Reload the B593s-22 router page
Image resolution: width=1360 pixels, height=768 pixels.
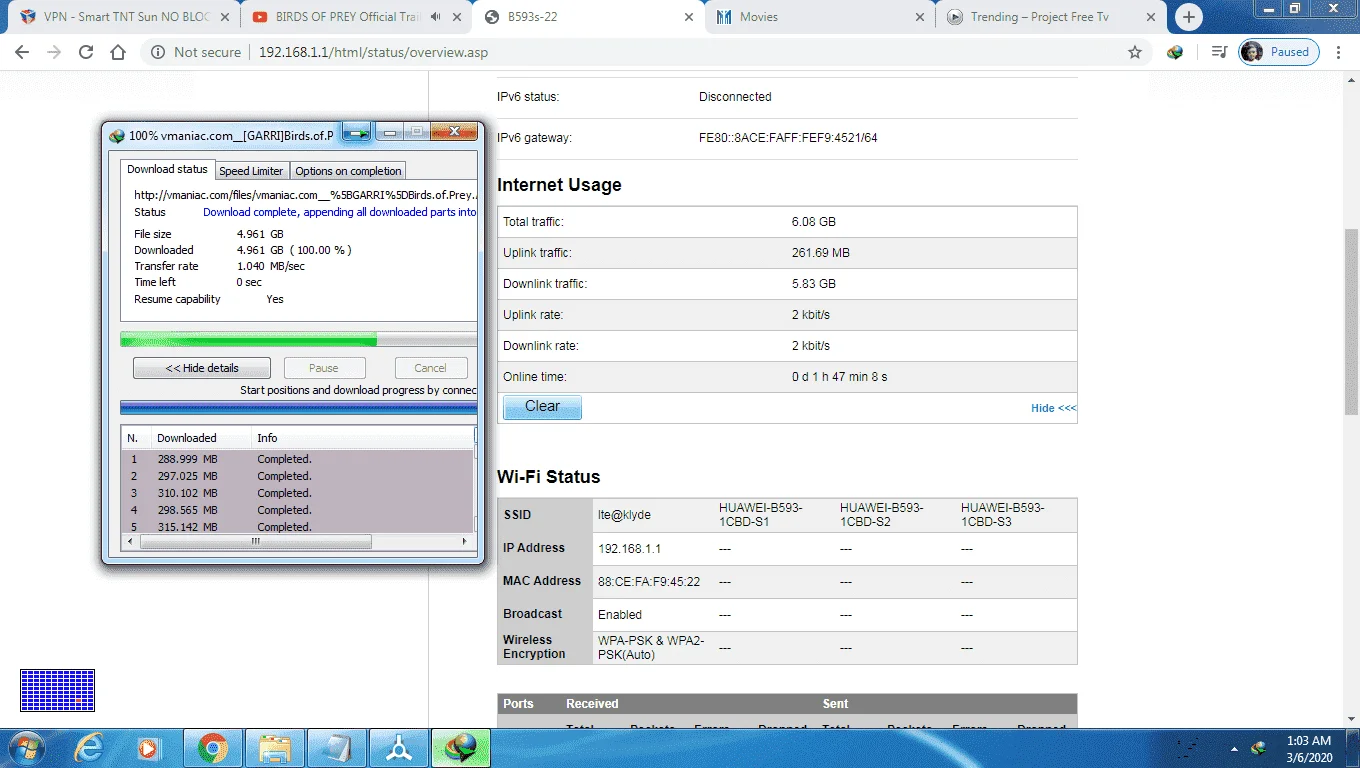[86, 52]
